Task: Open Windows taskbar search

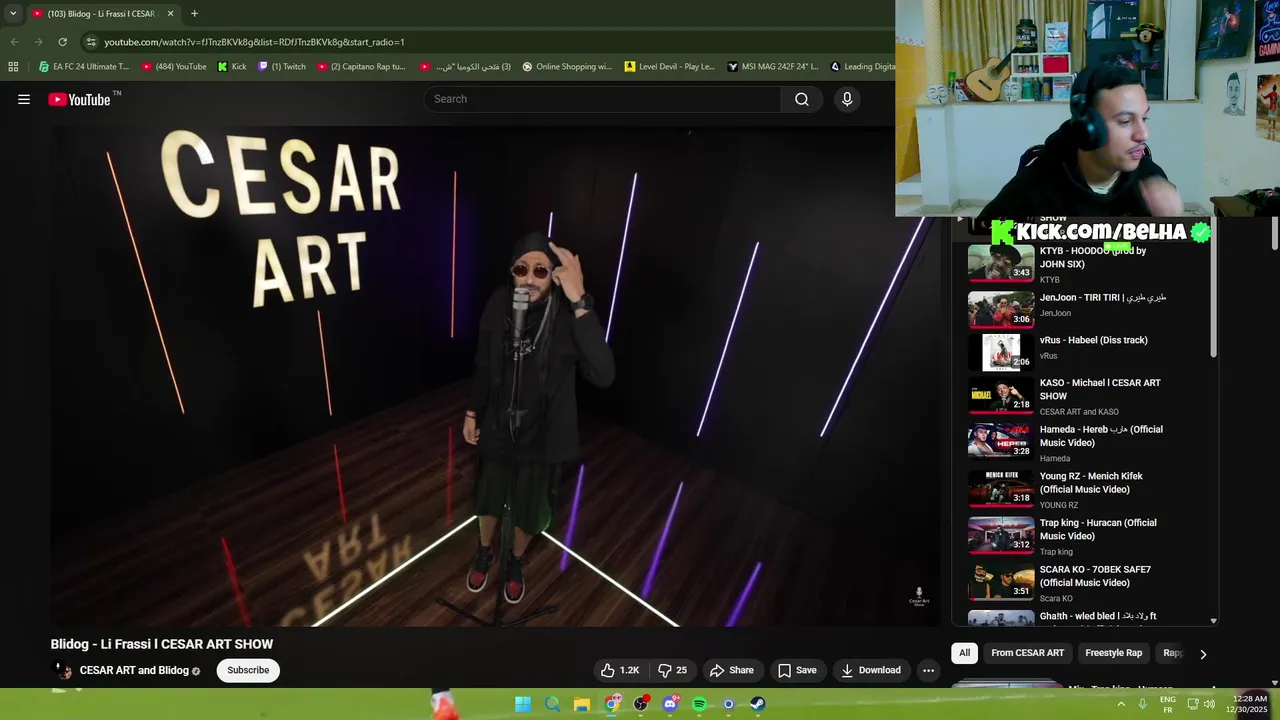Action: tap(552, 704)
